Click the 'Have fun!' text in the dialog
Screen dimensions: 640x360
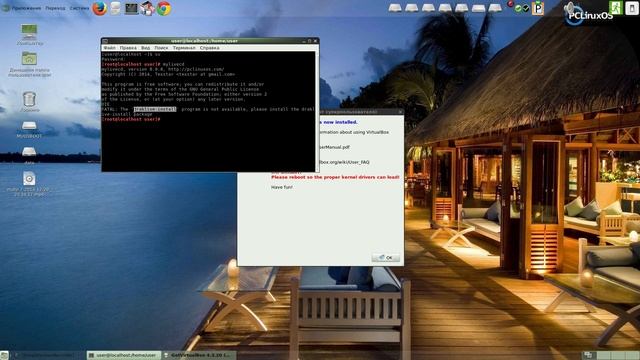point(282,187)
